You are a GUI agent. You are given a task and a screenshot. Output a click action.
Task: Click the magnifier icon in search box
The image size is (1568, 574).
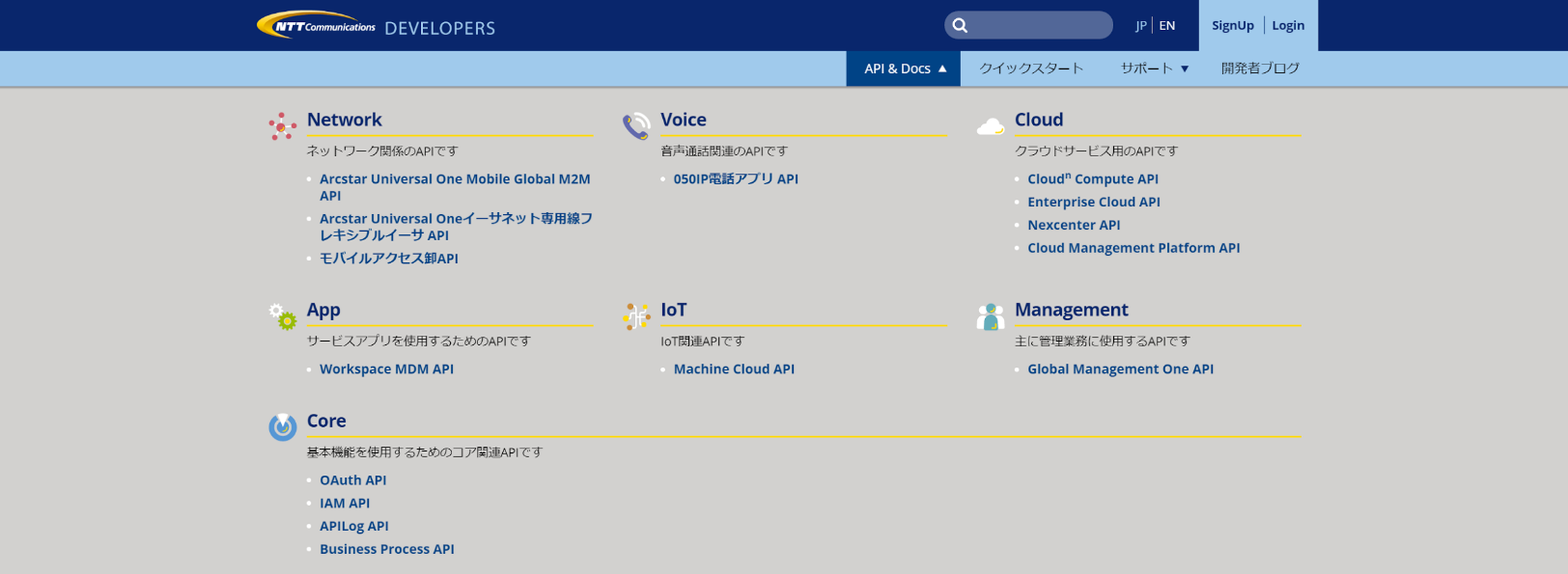click(960, 26)
